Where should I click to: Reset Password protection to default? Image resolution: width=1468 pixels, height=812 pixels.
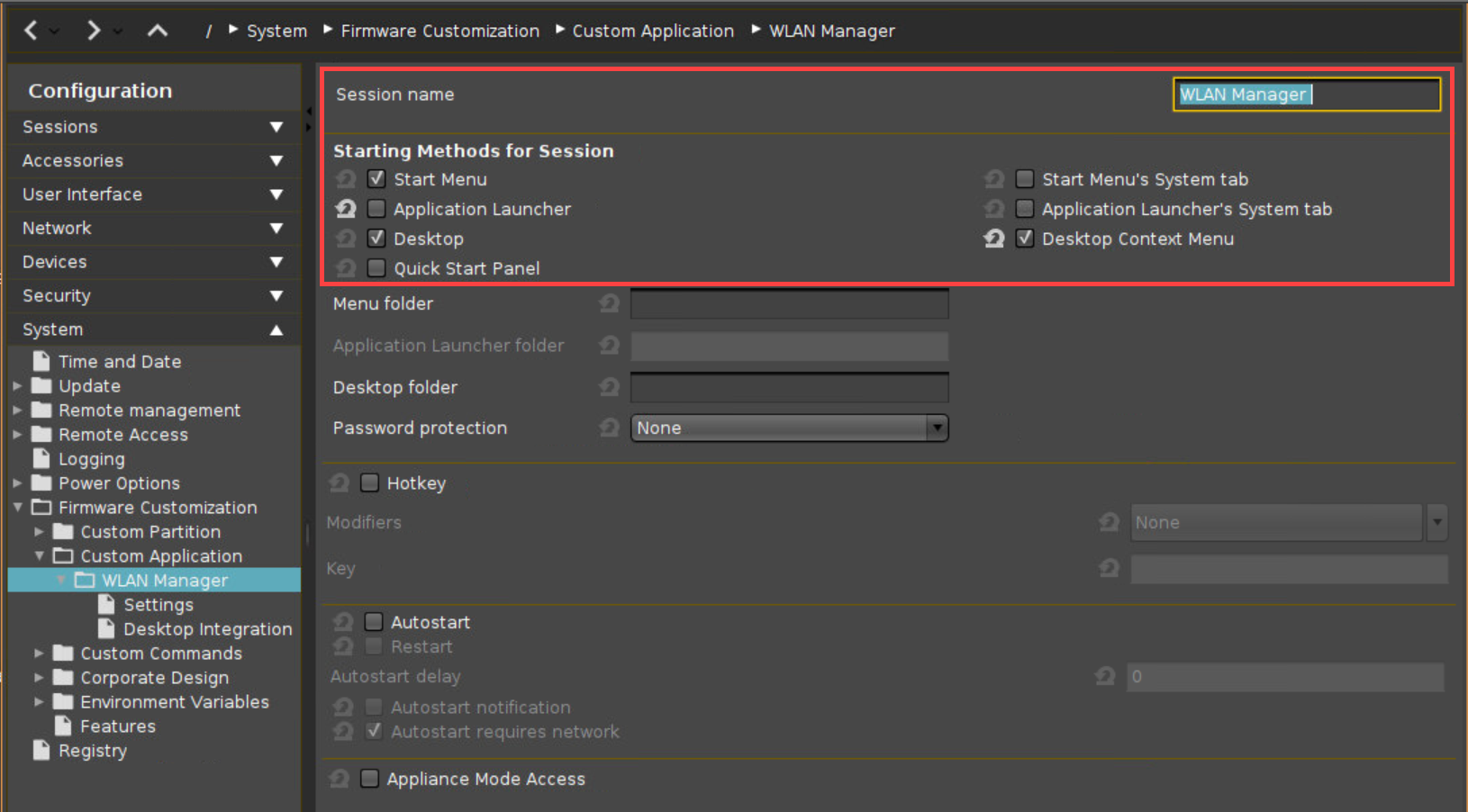click(x=609, y=428)
